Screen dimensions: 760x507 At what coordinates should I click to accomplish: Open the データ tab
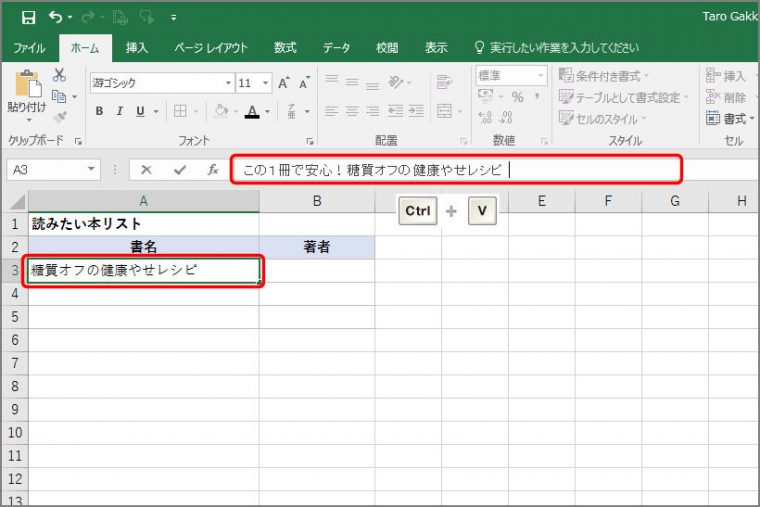coord(336,48)
